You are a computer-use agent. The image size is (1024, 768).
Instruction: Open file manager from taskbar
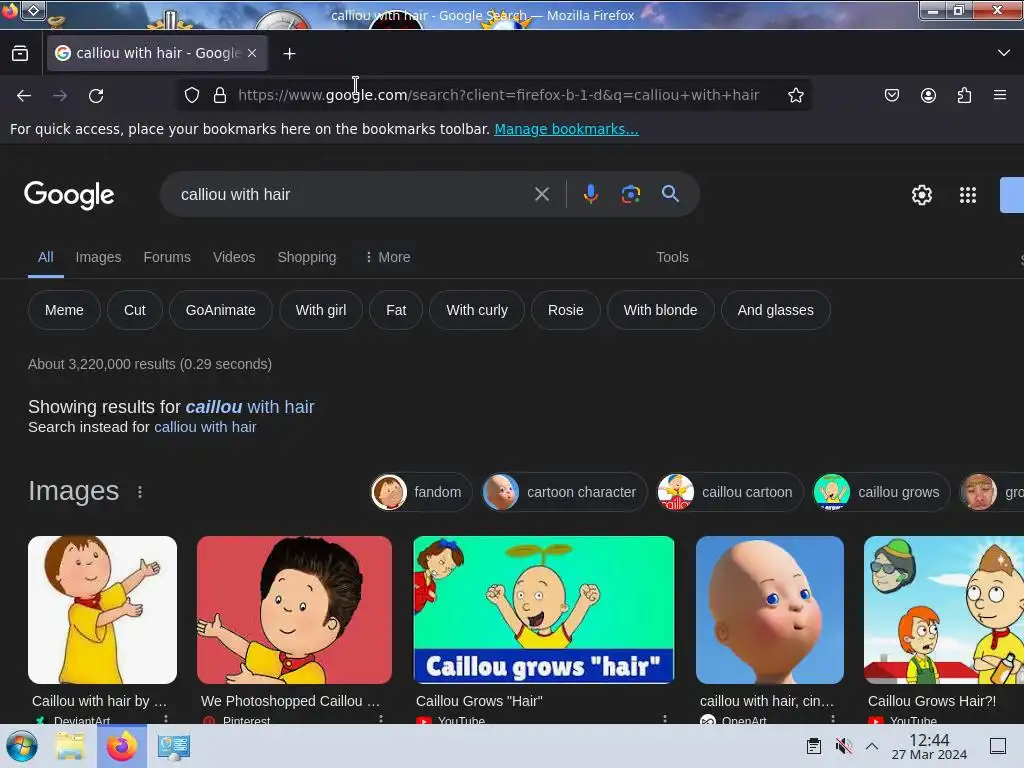pyautogui.click(x=70, y=746)
